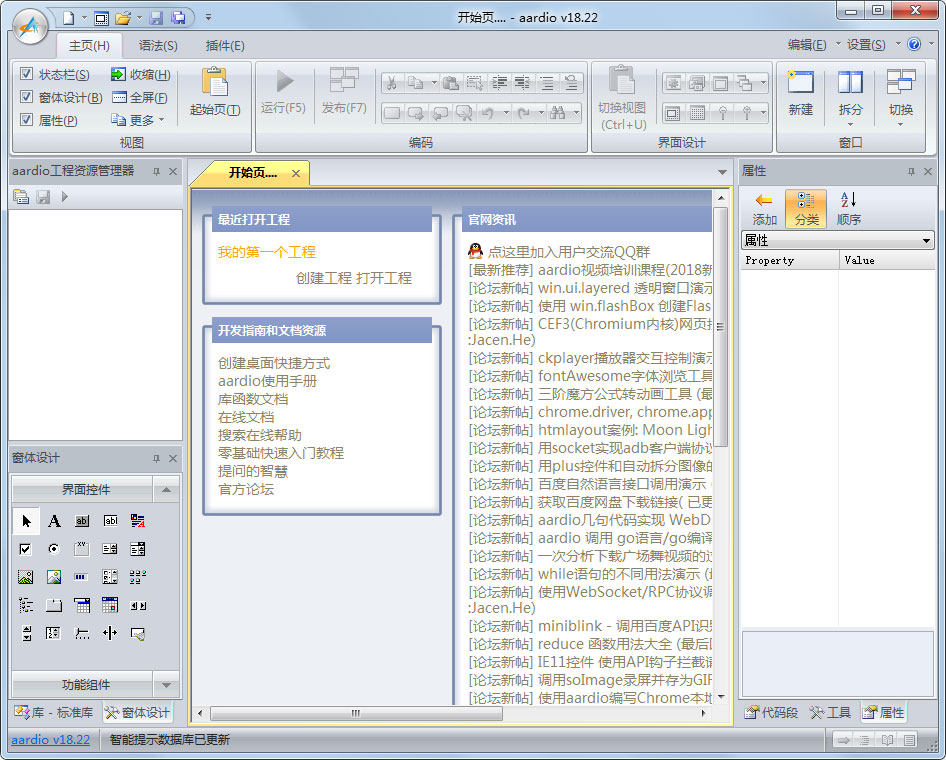946x760 pixels.
Task: Open the aardio使用手册 link
Action: [x=267, y=381]
